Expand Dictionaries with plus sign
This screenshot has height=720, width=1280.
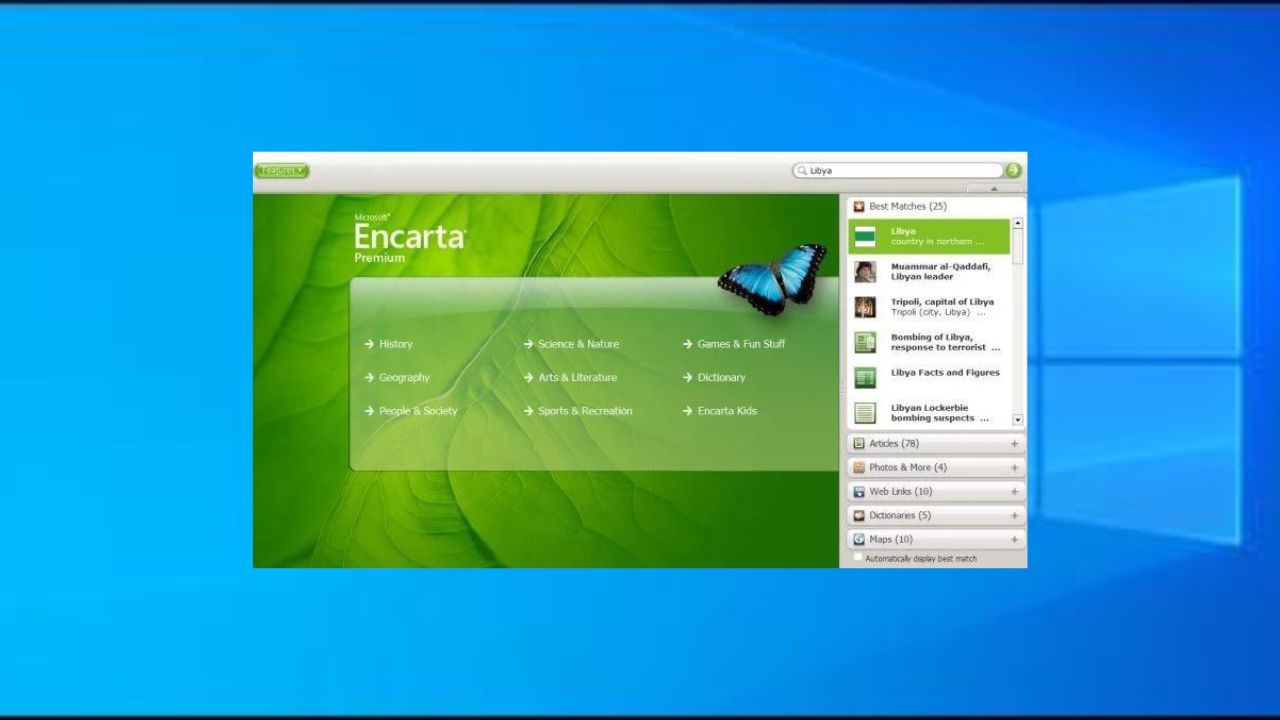[1014, 515]
